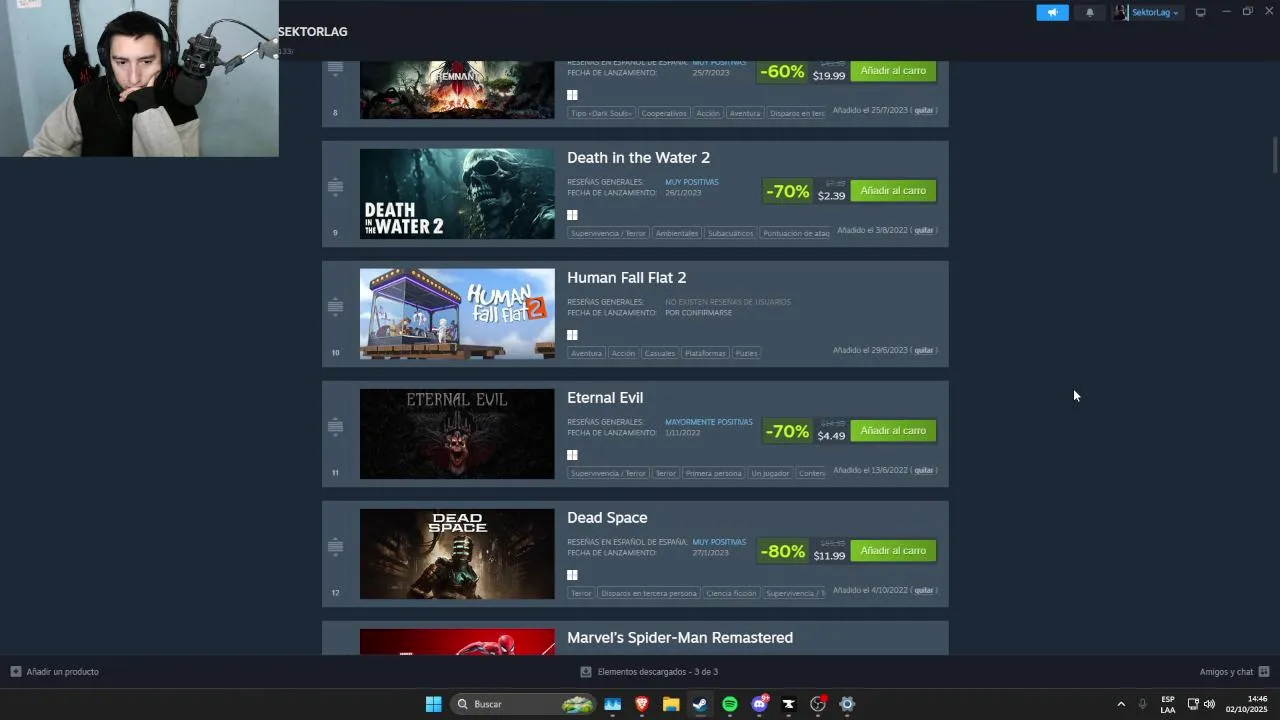Open Human Fall Flat 2 title link
This screenshot has width=1280, height=720.
(x=626, y=278)
